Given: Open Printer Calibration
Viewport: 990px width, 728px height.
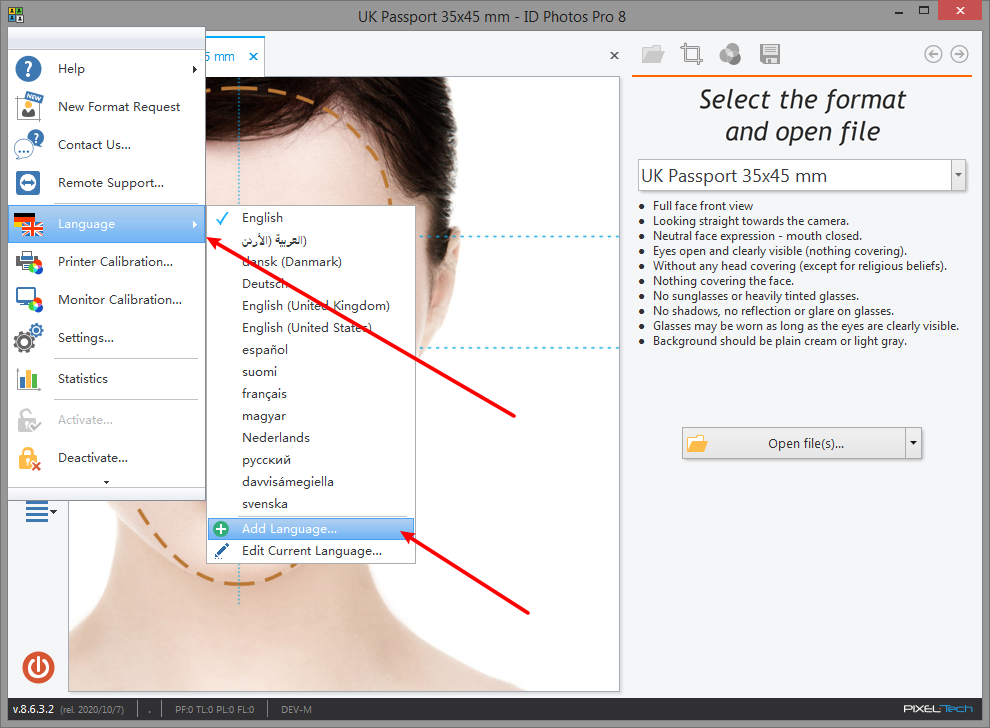Looking at the screenshot, I should [x=107, y=262].
